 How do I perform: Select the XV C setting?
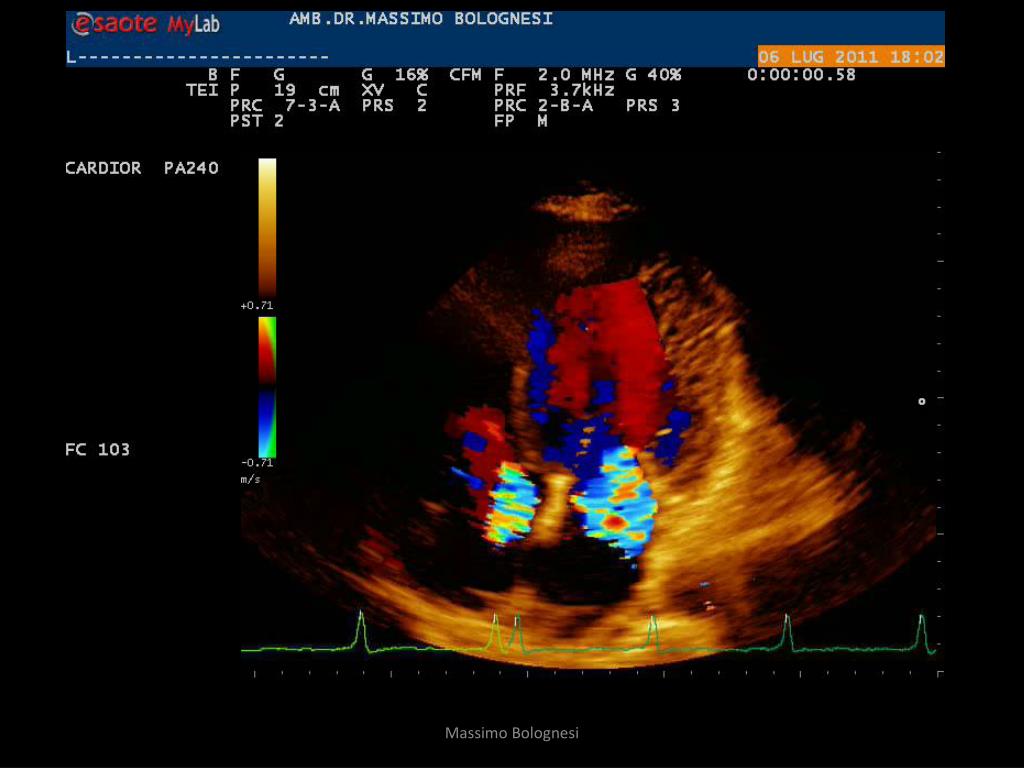tap(394, 90)
